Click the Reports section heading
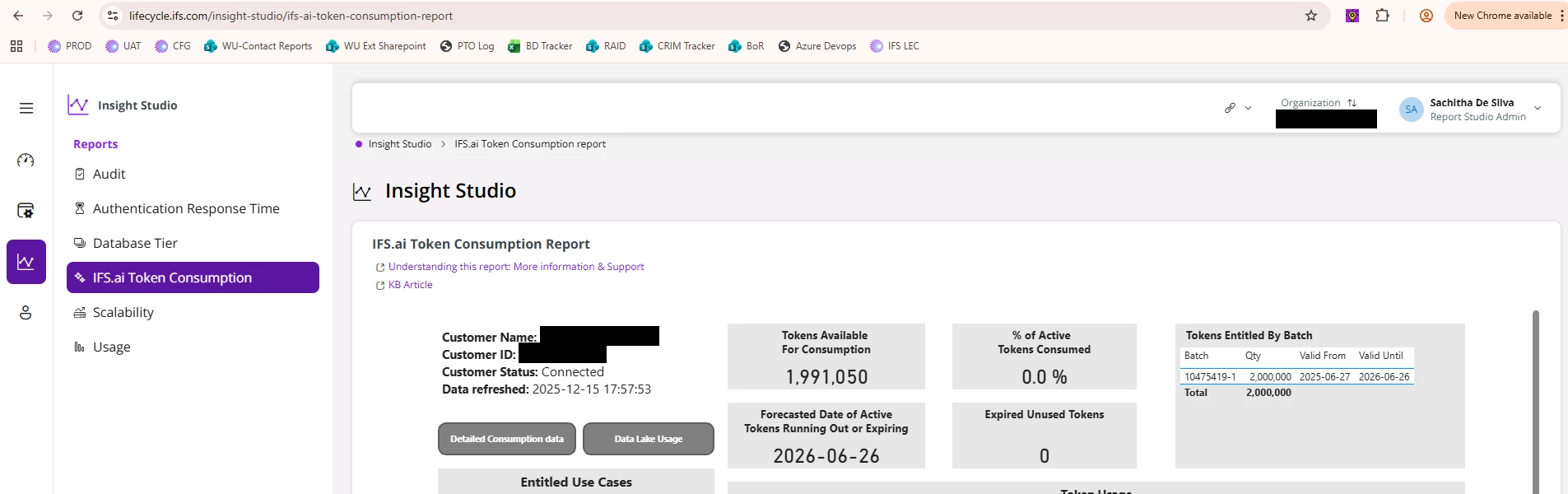The image size is (1568, 494). click(x=95, y=144)
